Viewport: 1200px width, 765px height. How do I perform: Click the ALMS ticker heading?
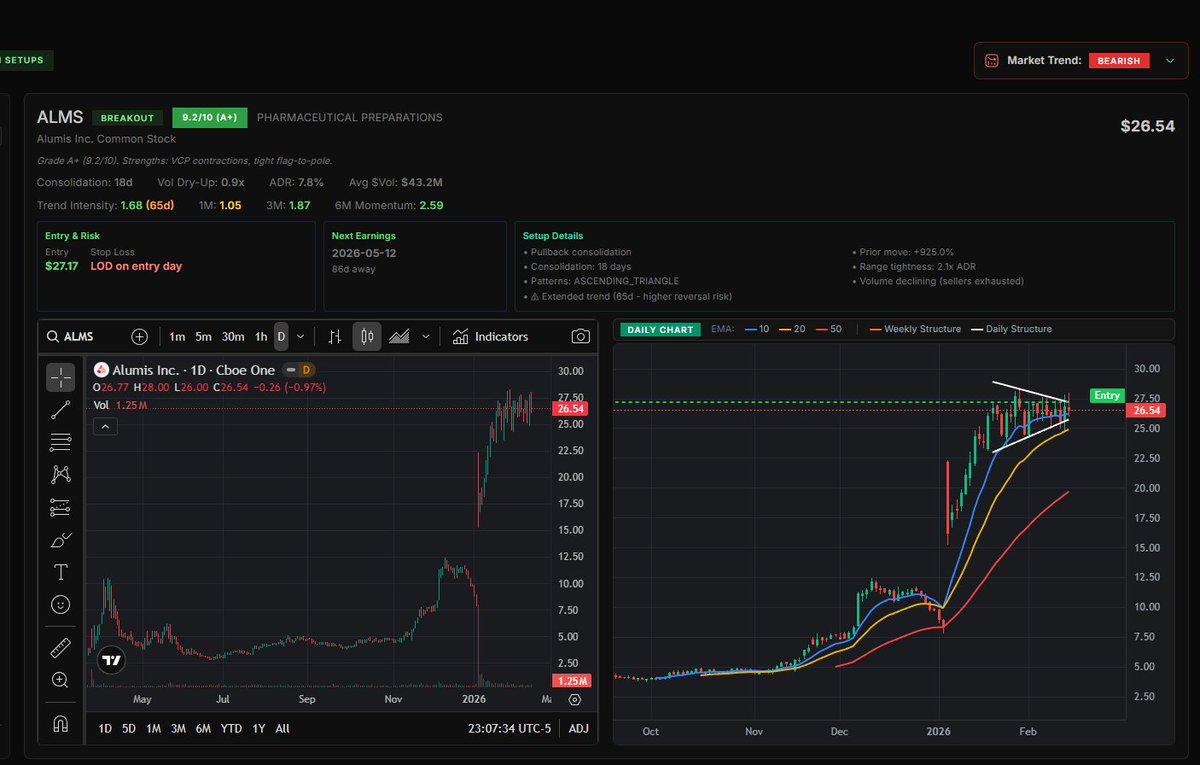(x=60, y=117)
